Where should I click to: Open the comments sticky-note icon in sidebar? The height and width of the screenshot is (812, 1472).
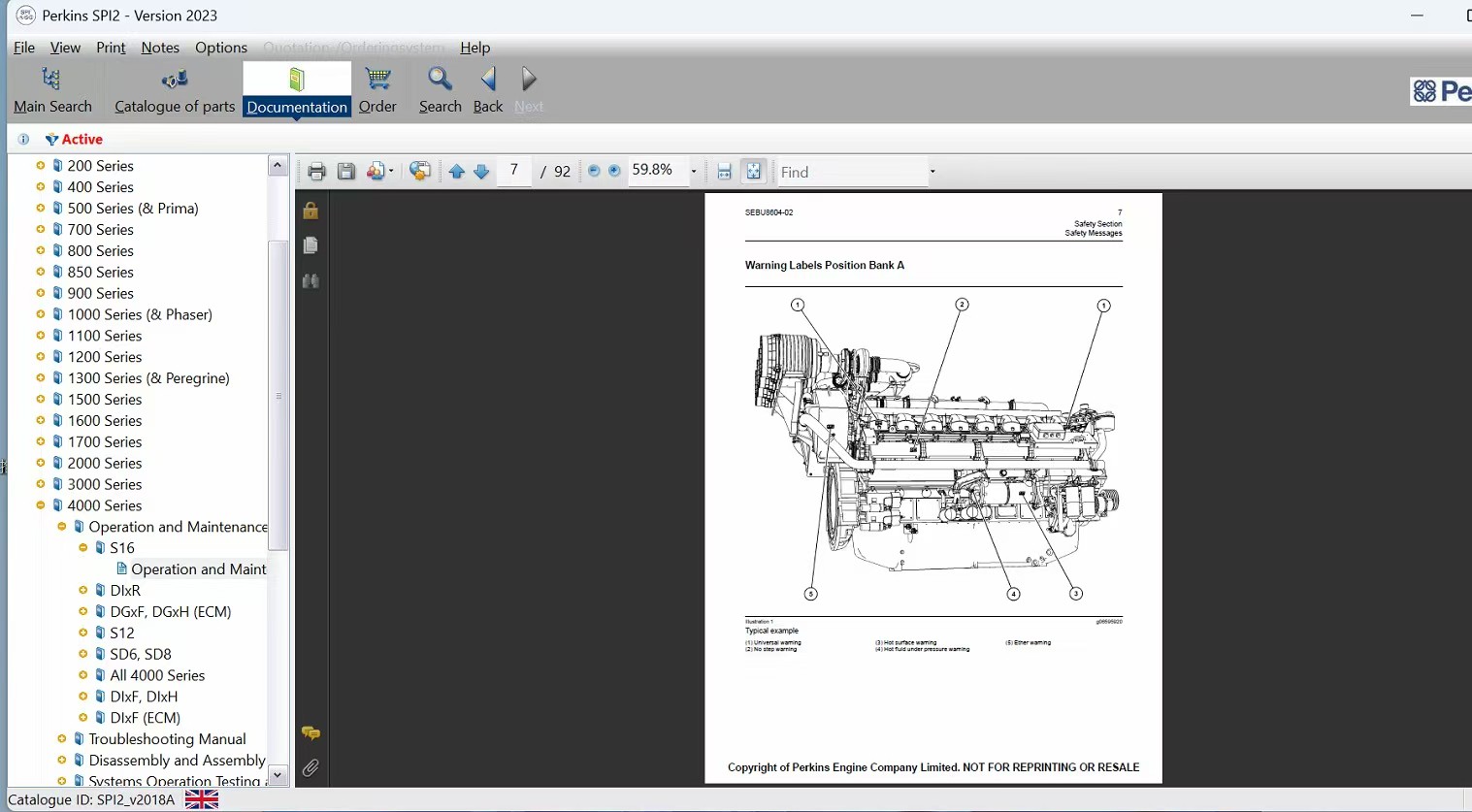pyautogui.click(x=311, y=732)
